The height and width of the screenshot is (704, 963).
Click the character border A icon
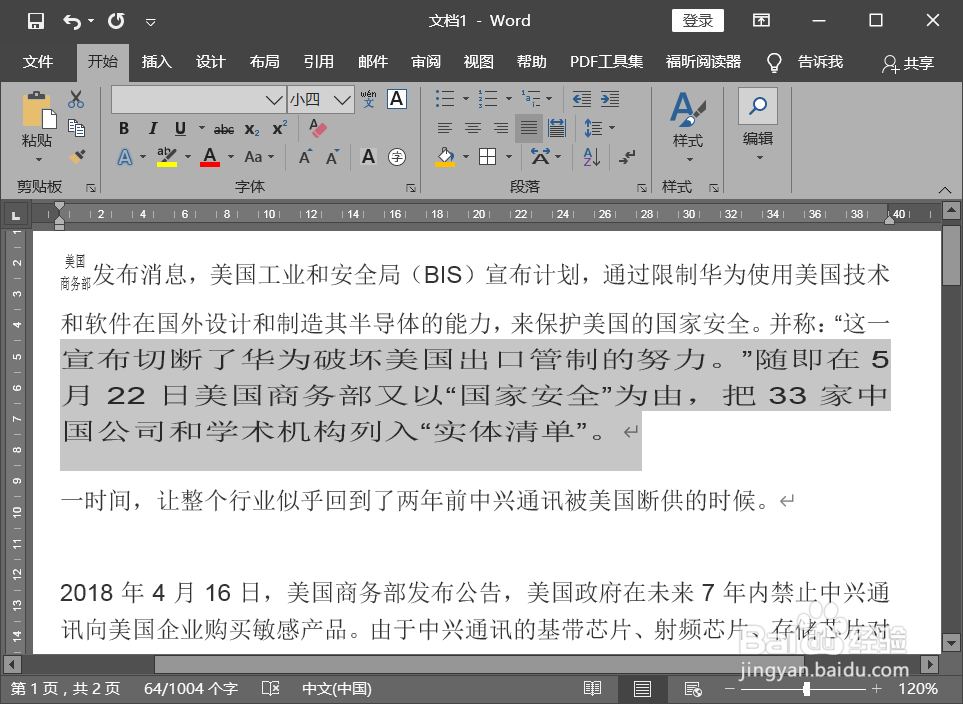click(x=397, y=99)
